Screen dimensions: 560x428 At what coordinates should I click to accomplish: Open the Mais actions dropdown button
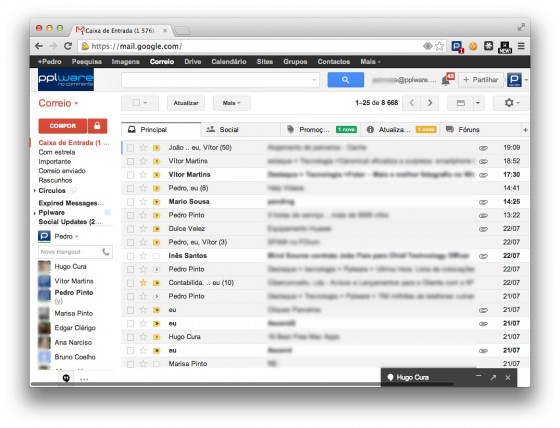tap(231, 103)
